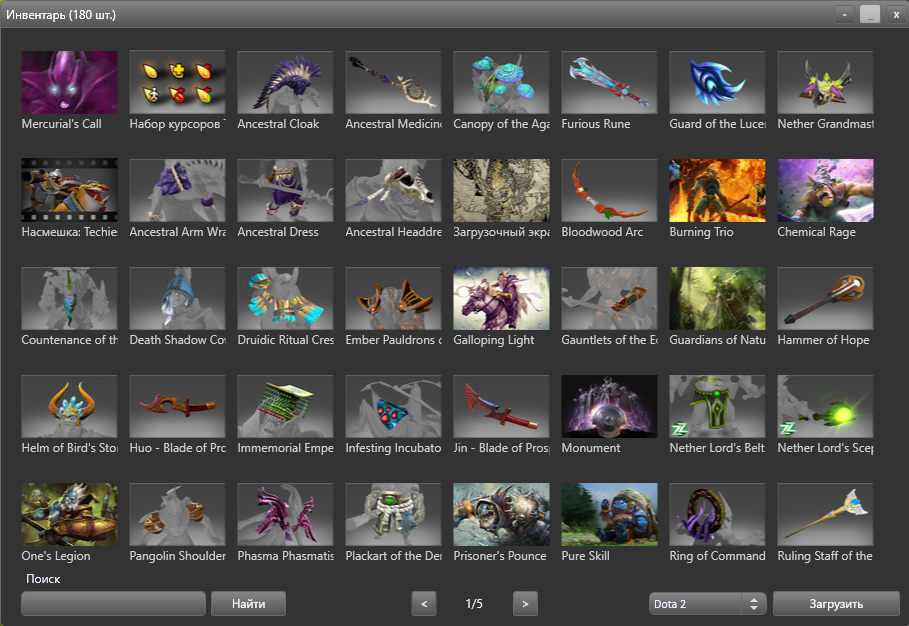Select the Ancestral Cloak item
Viewport: 909px width, 626px height.
tap(285, 82)
